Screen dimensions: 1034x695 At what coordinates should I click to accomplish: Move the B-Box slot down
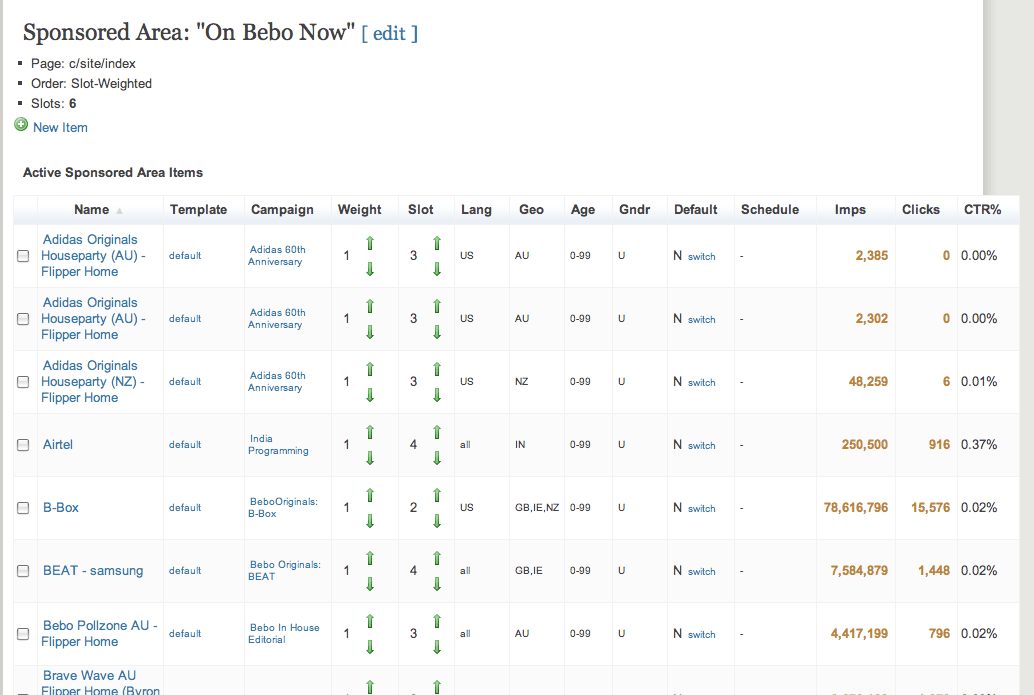437,521
